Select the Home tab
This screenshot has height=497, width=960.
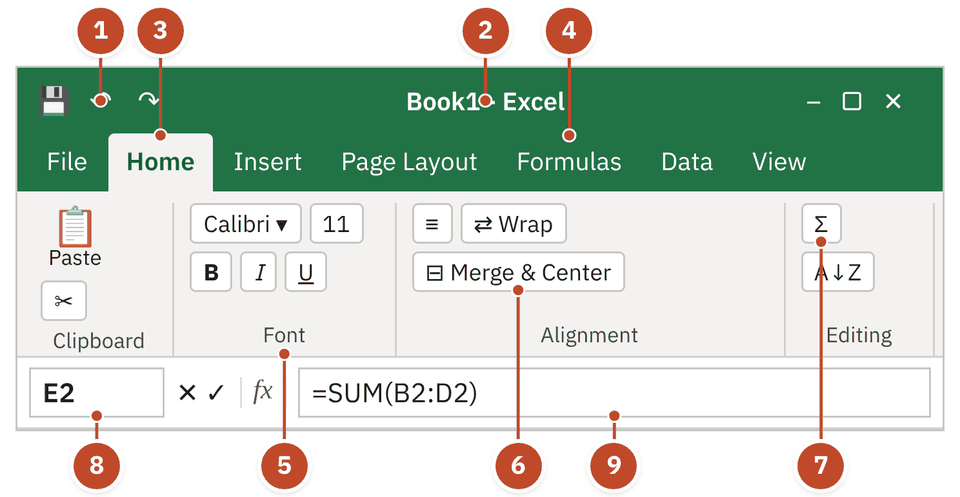(x=161, y=162)
